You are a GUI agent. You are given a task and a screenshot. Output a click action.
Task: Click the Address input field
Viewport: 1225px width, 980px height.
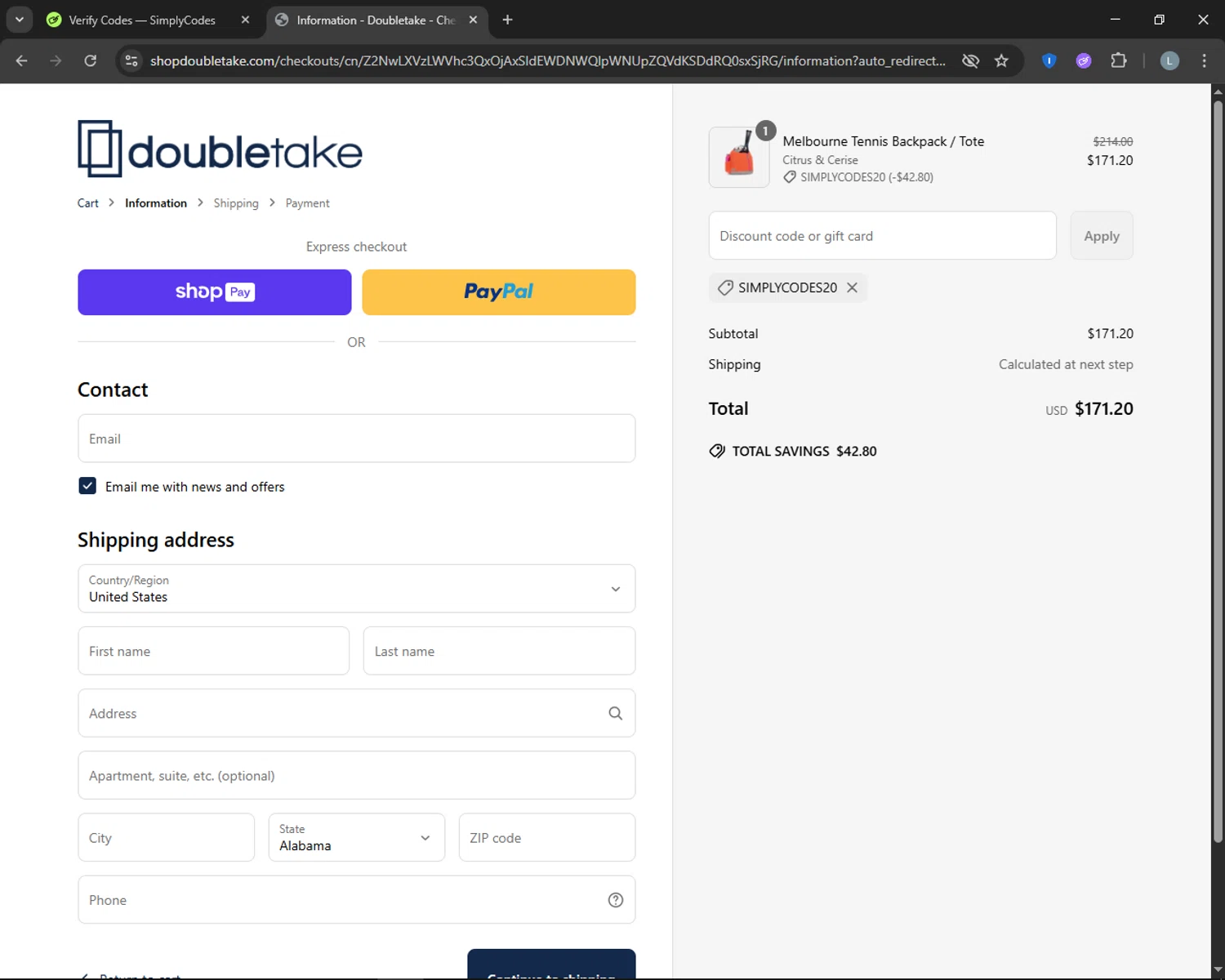click(x=357, y=713)
